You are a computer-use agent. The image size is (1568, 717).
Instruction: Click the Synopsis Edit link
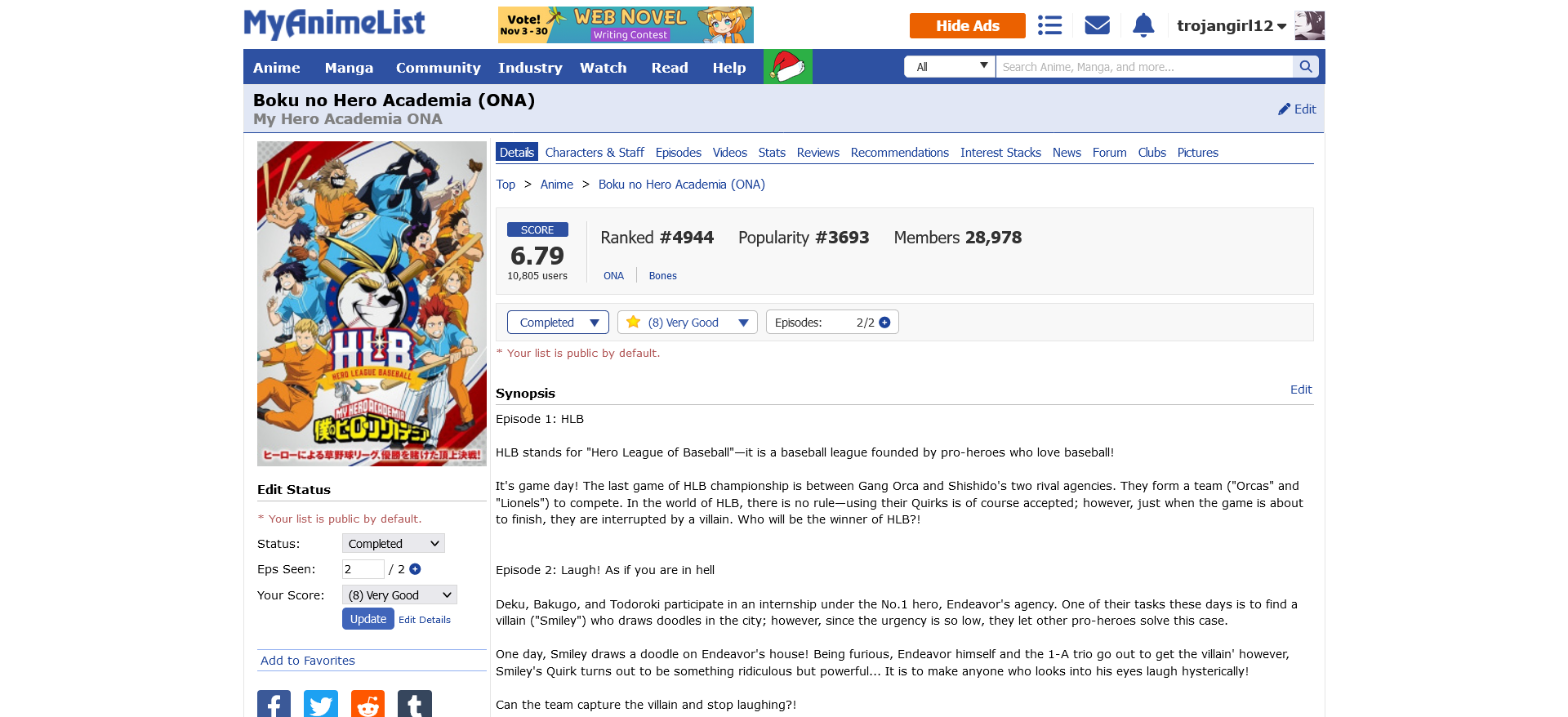1301,390
